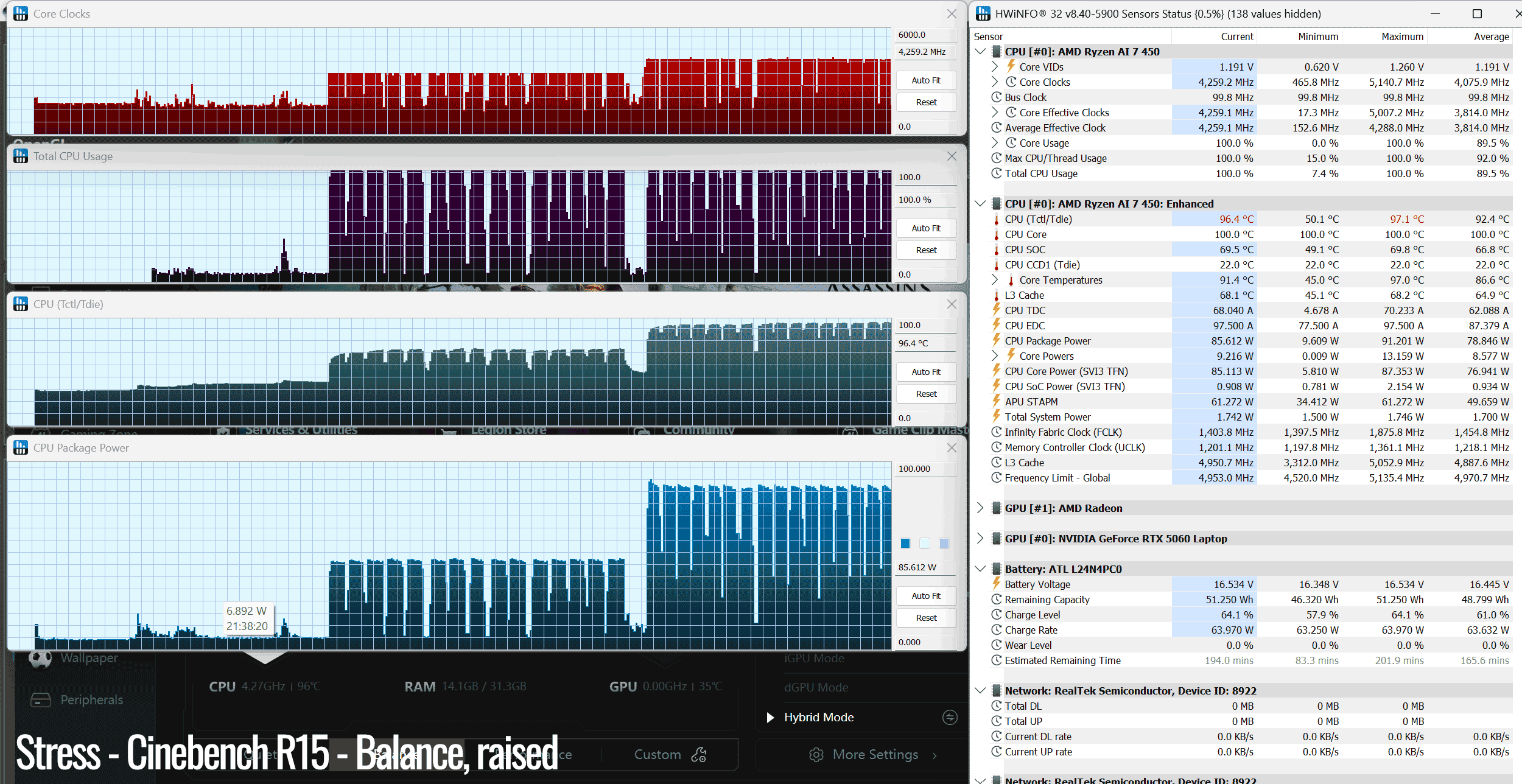
Task: Select the Custom performance mode in Legion
Action: pyautogui.click(x=670, y=755)
